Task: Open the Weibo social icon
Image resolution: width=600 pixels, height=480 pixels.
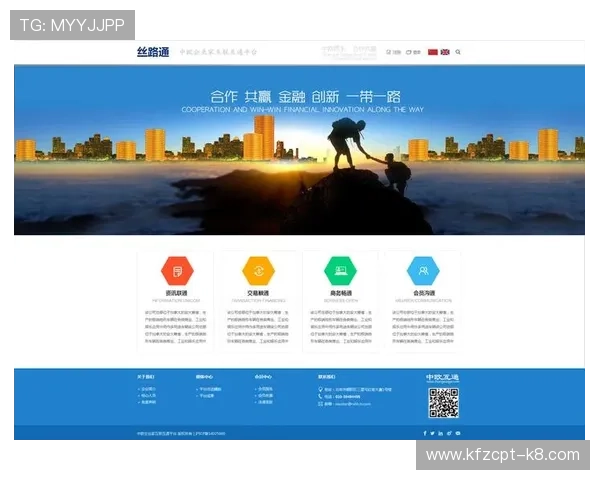Action: coord(449,433)
